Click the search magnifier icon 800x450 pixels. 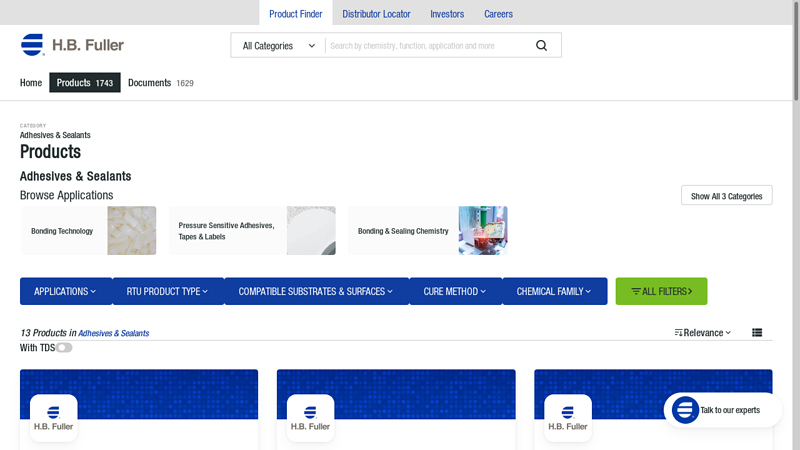(541, 45)
